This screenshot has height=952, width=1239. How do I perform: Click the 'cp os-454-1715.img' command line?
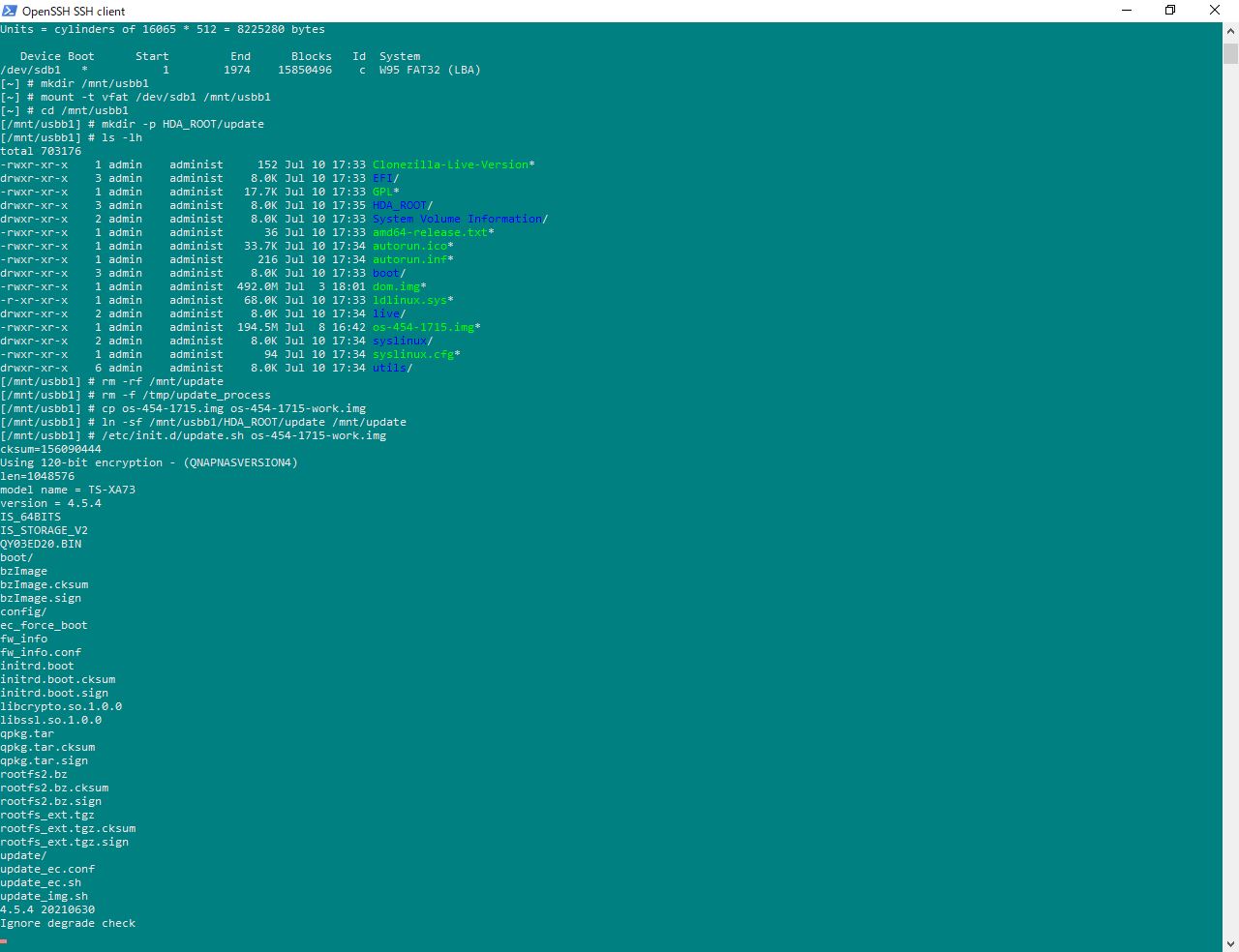point(183,408)
